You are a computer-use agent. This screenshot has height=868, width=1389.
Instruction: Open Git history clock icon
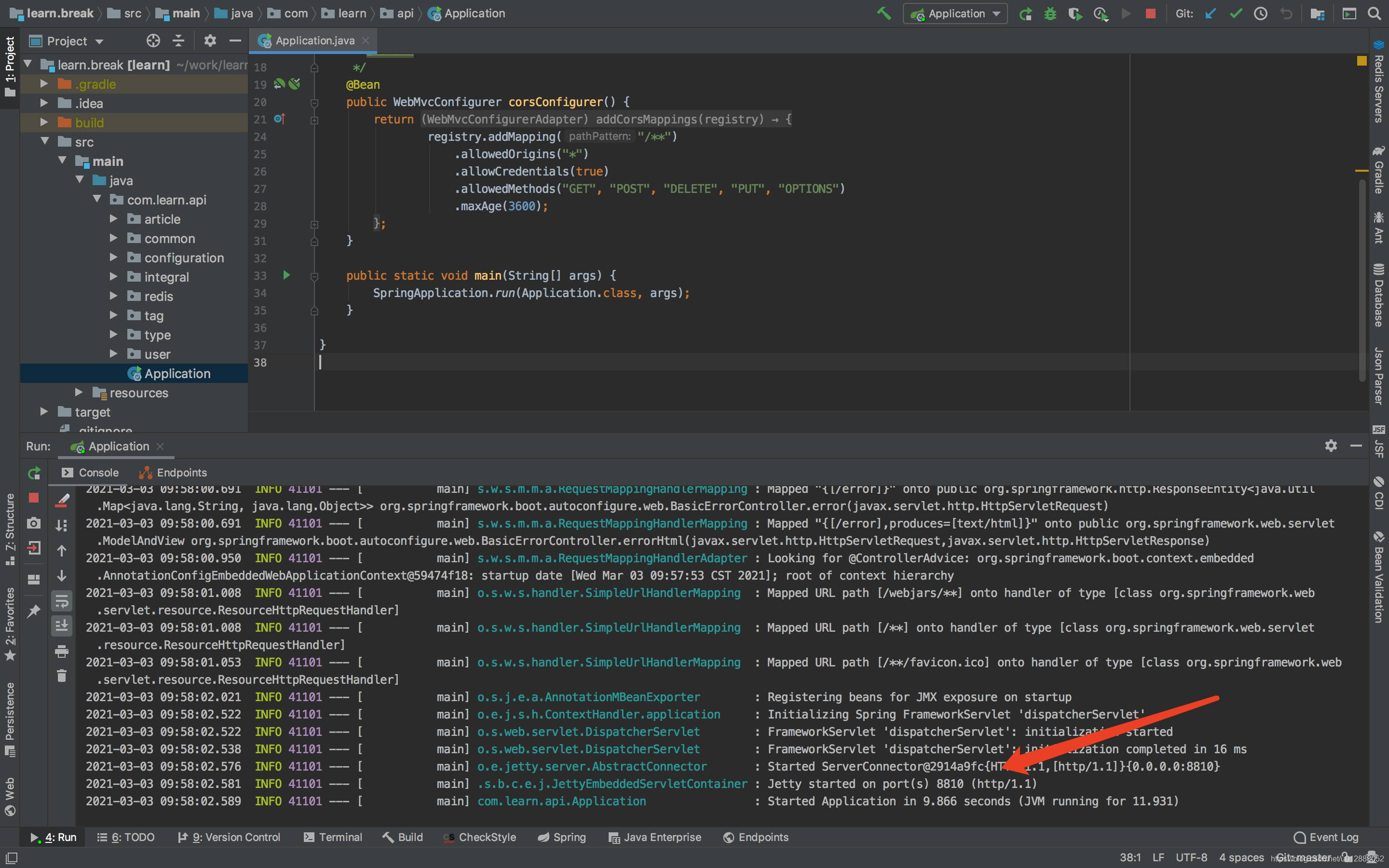click(x=1260, y=13)
